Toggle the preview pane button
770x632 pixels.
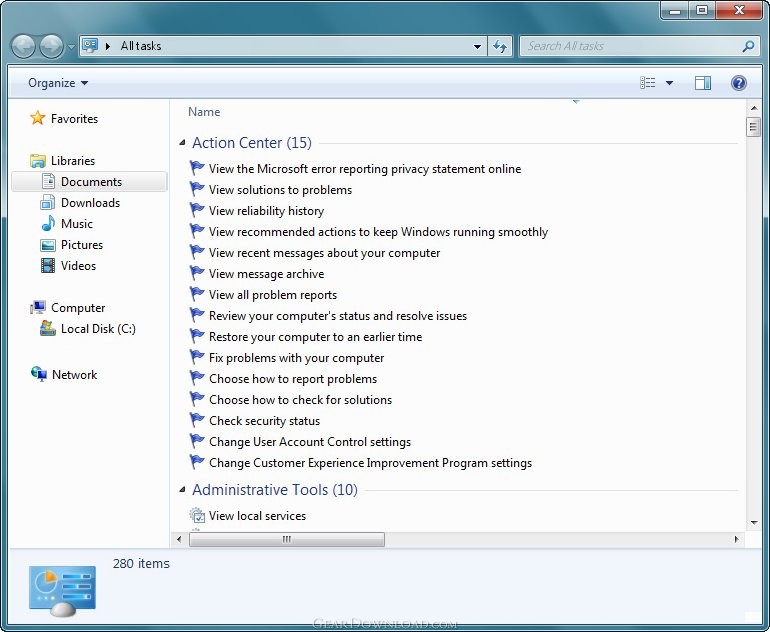click(x=703, y=82)
